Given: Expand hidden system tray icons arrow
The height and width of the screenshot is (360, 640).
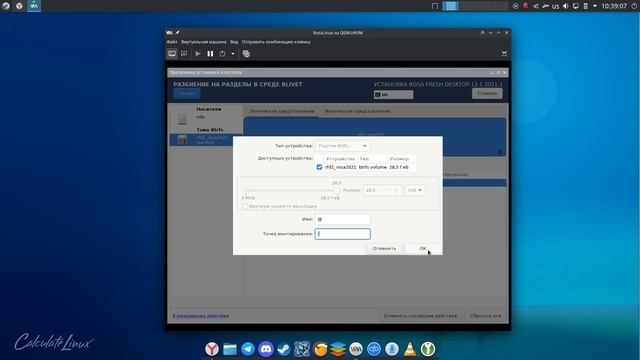Looking at the screenshot, I should pyautogui.click(x=595, y=6).
